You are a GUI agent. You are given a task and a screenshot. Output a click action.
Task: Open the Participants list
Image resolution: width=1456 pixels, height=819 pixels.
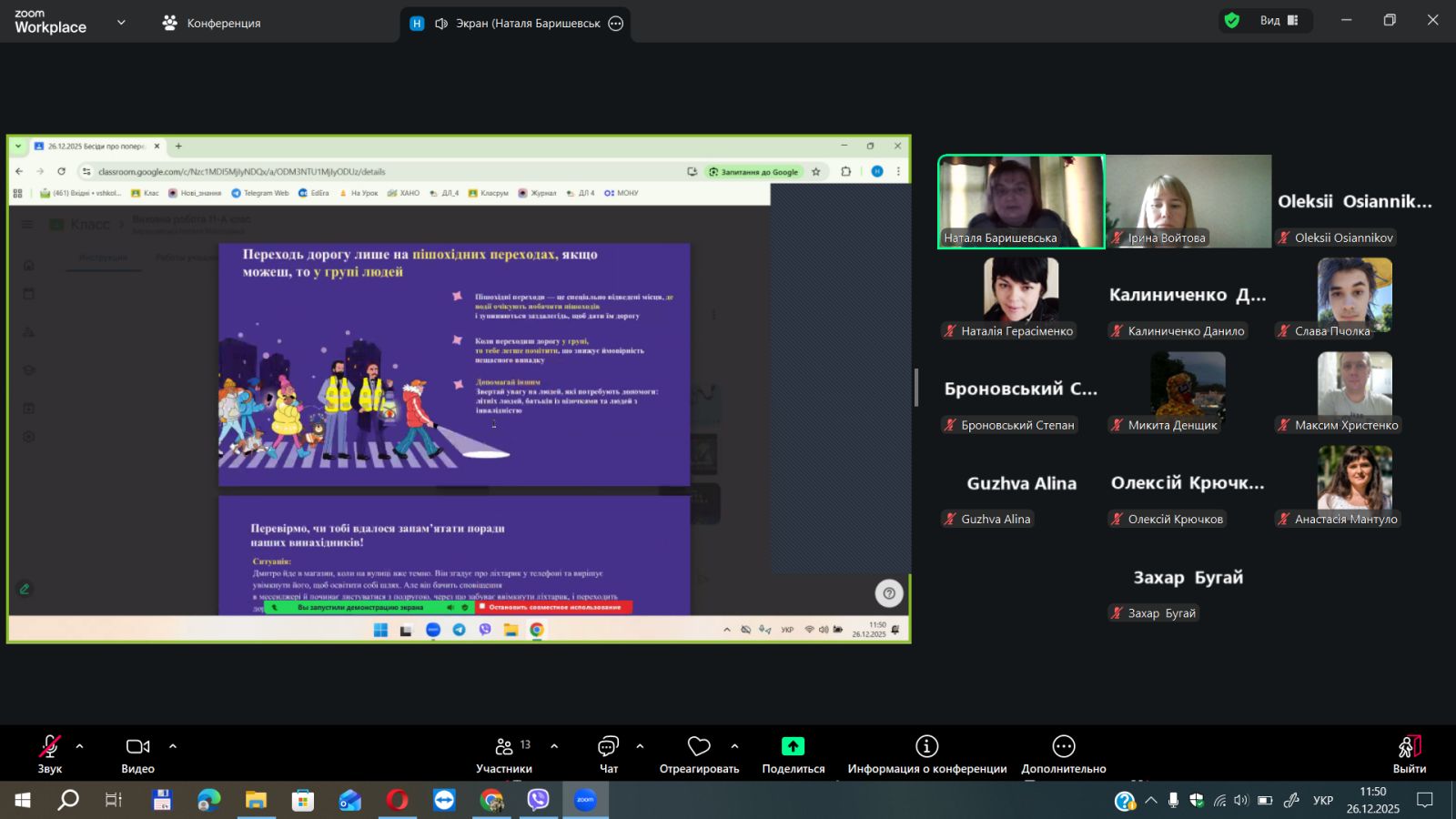coord(504,747)
